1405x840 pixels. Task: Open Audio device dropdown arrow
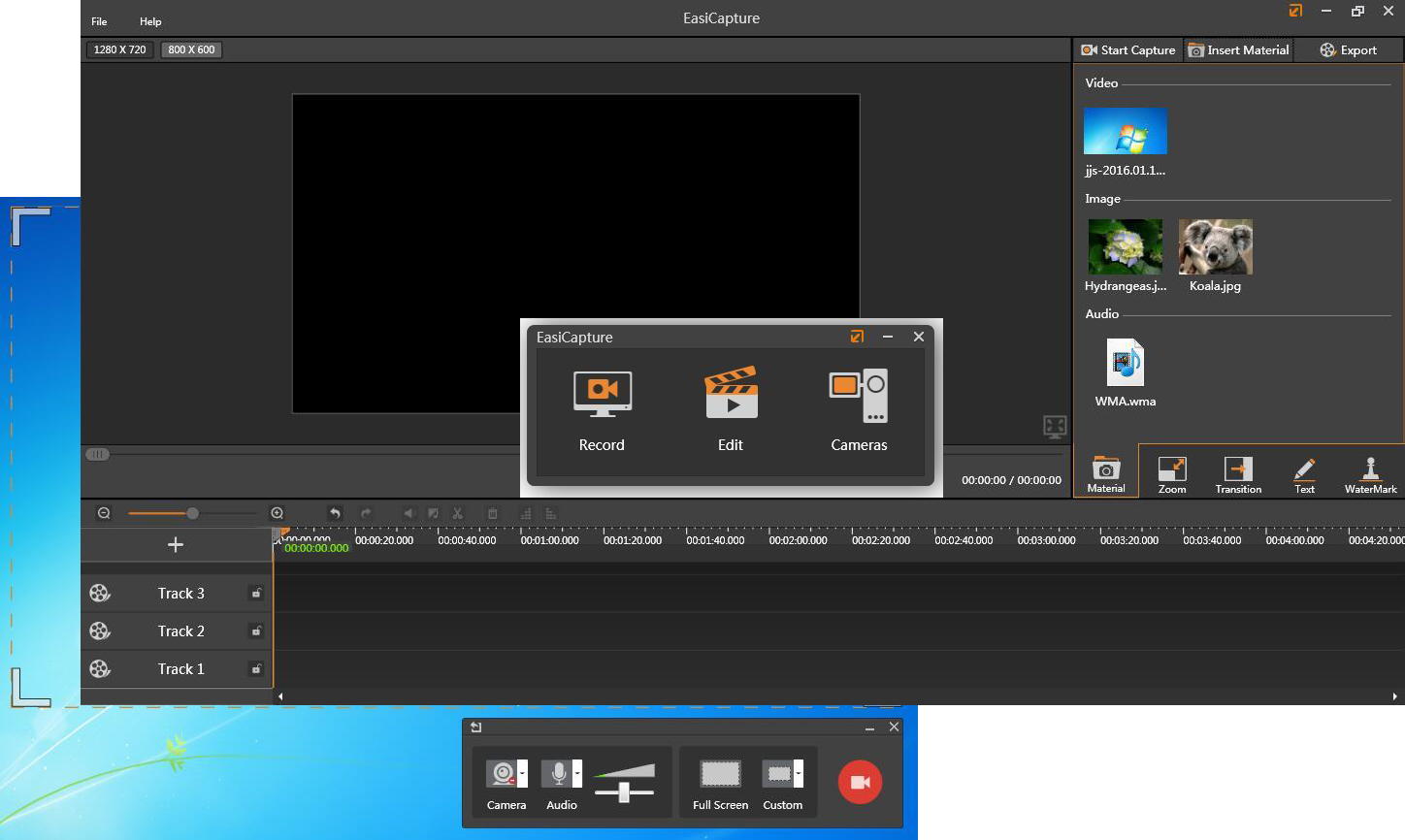pos(577,773)
